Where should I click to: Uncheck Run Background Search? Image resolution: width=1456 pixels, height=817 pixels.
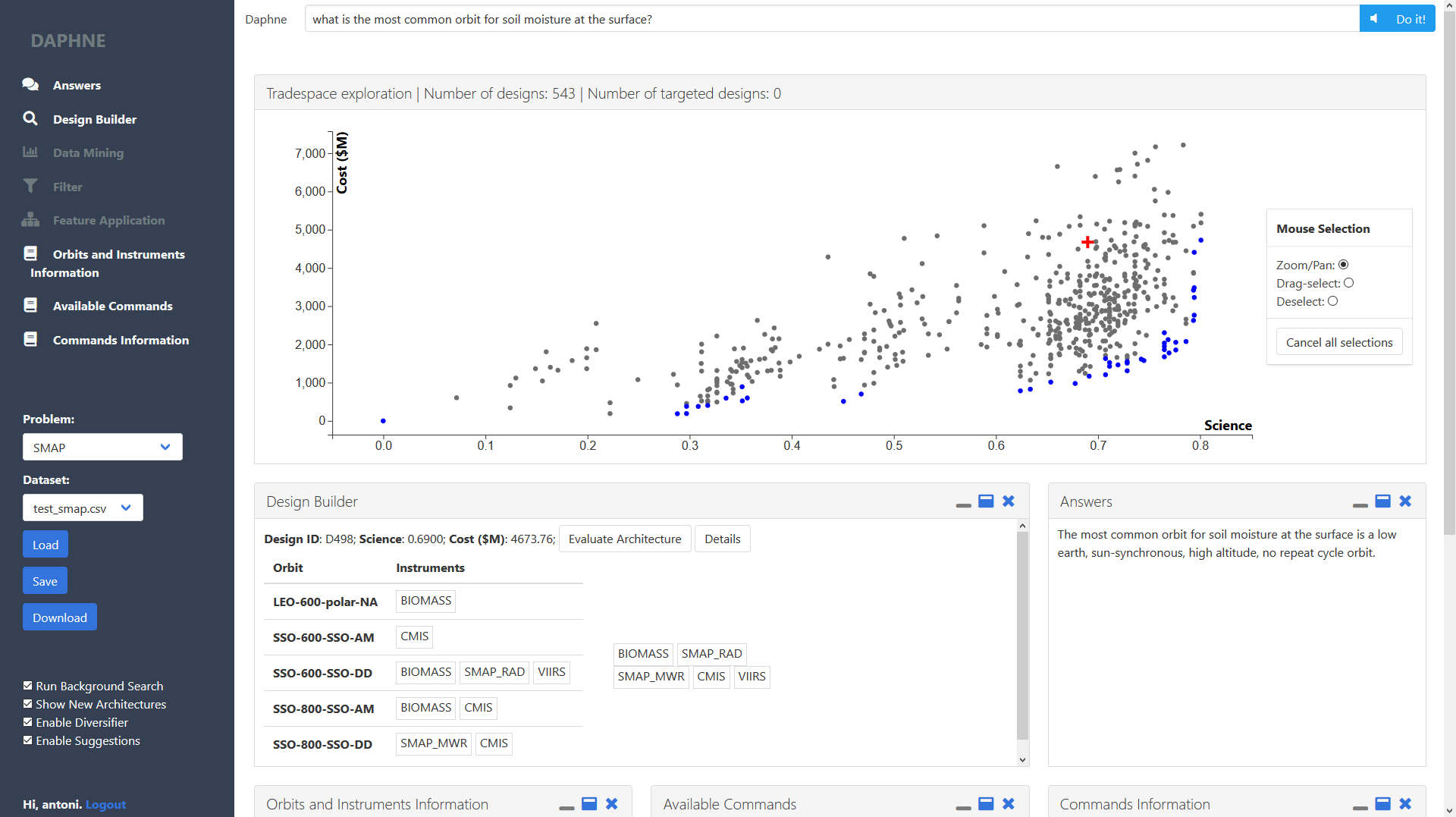(27, 686)
